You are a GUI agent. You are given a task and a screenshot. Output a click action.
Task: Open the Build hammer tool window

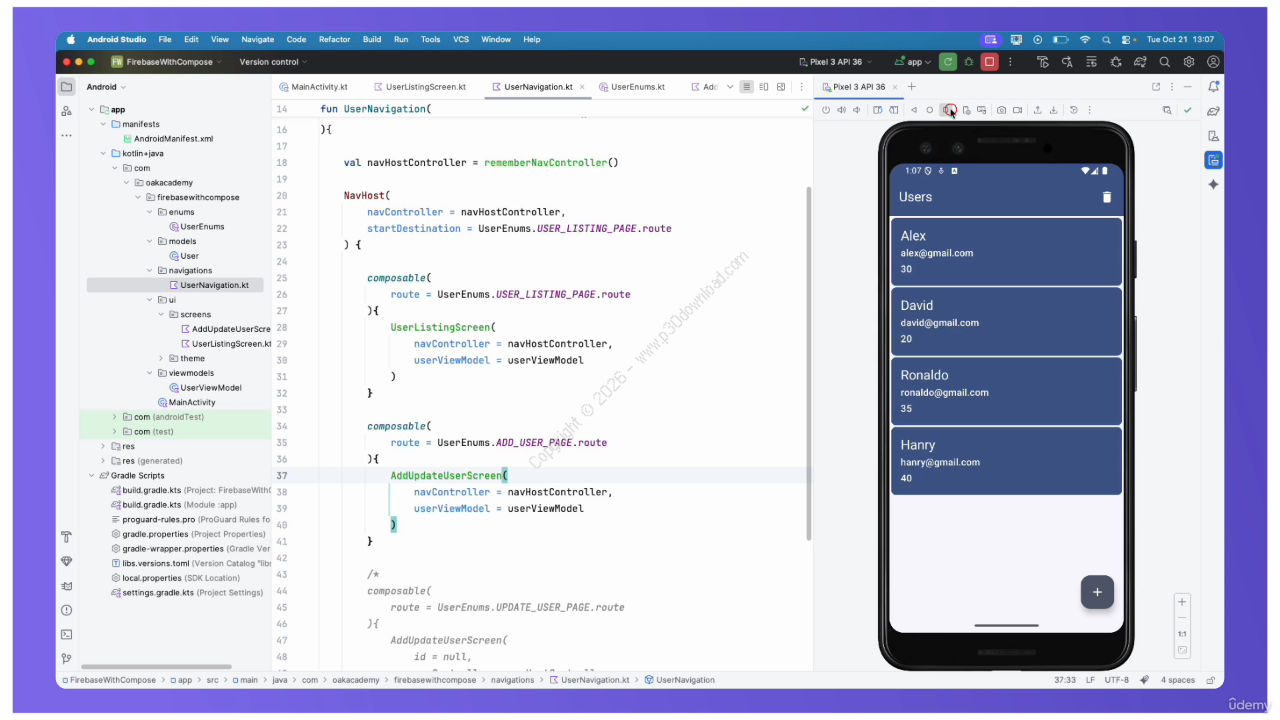[67, 537]
